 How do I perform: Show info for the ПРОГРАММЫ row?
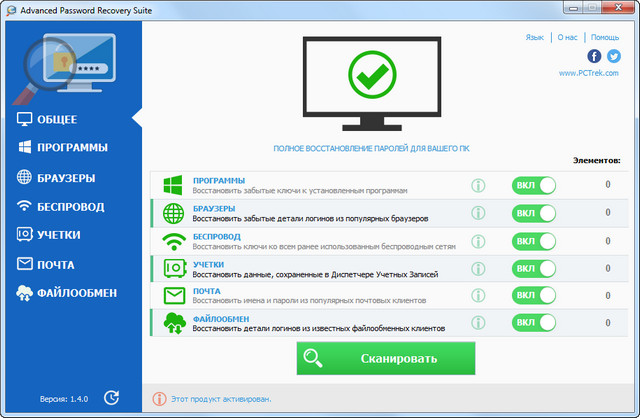478,185
